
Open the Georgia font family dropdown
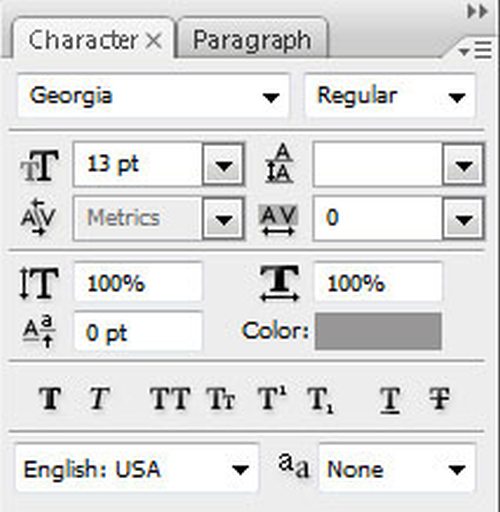point(153,96)
